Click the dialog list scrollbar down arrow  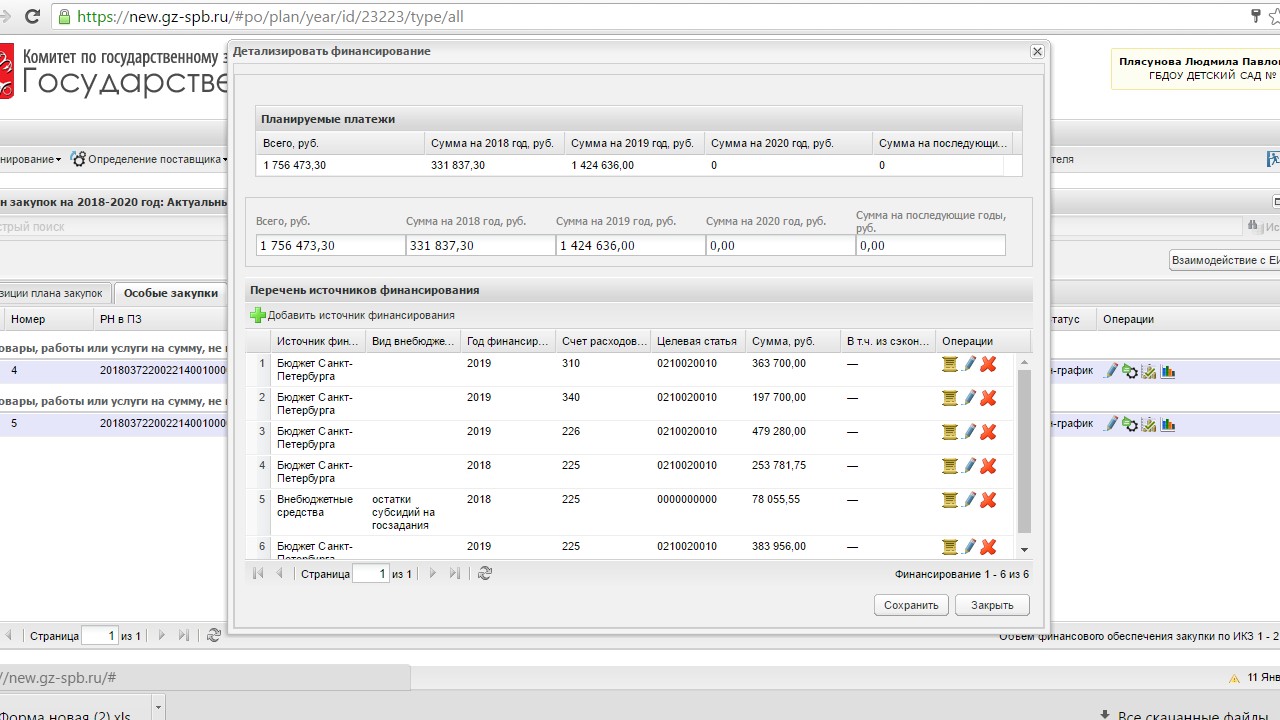click(1024, 550)
